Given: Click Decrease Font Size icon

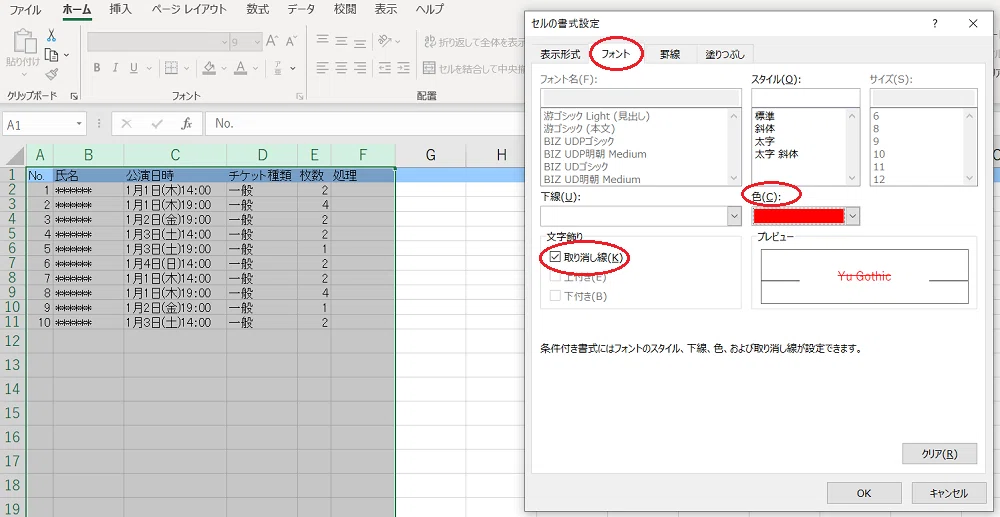Looking at the screenshot, I should [291, 41].
